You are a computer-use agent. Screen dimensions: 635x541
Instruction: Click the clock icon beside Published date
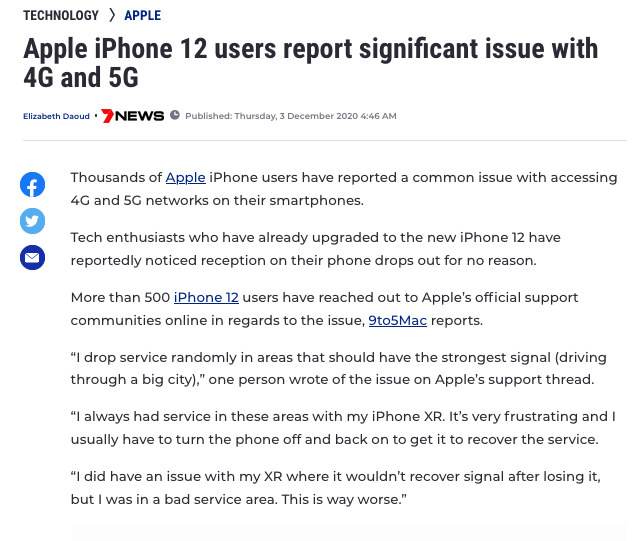[x=175, y=115]
